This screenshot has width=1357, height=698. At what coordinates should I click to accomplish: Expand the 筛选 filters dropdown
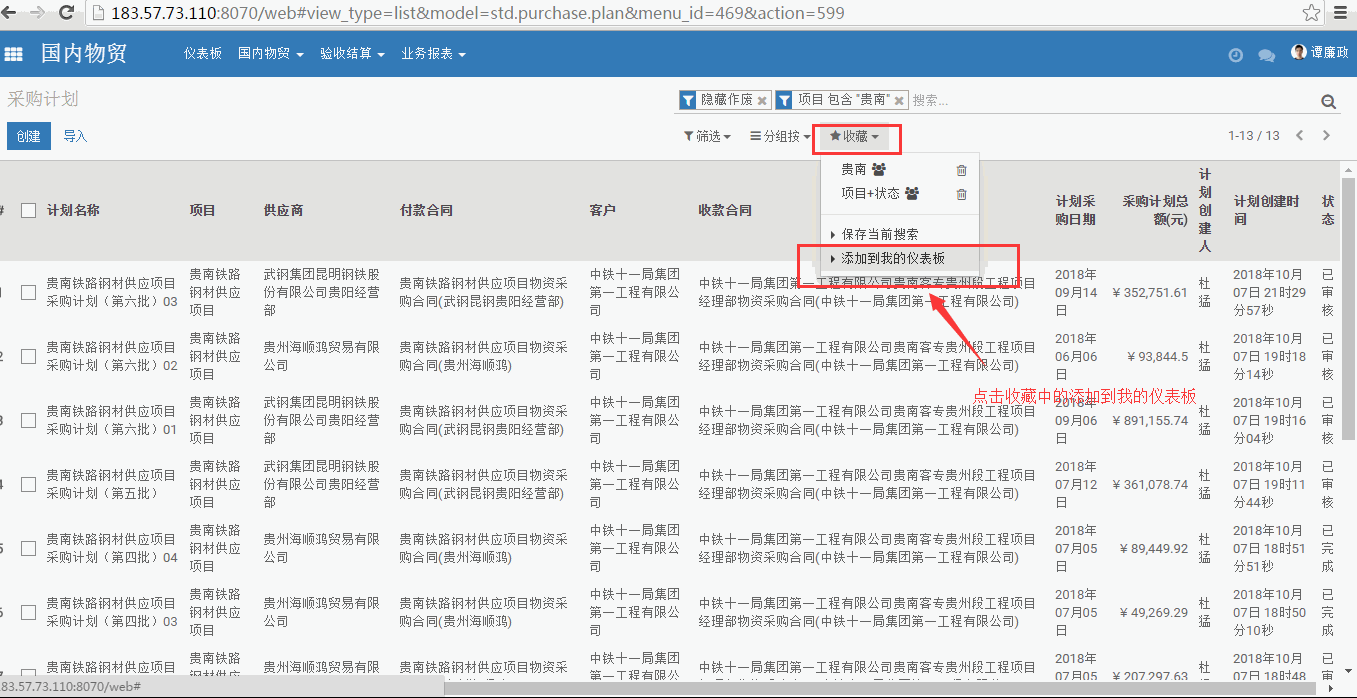pyautogui.click(x=707, y=136)
